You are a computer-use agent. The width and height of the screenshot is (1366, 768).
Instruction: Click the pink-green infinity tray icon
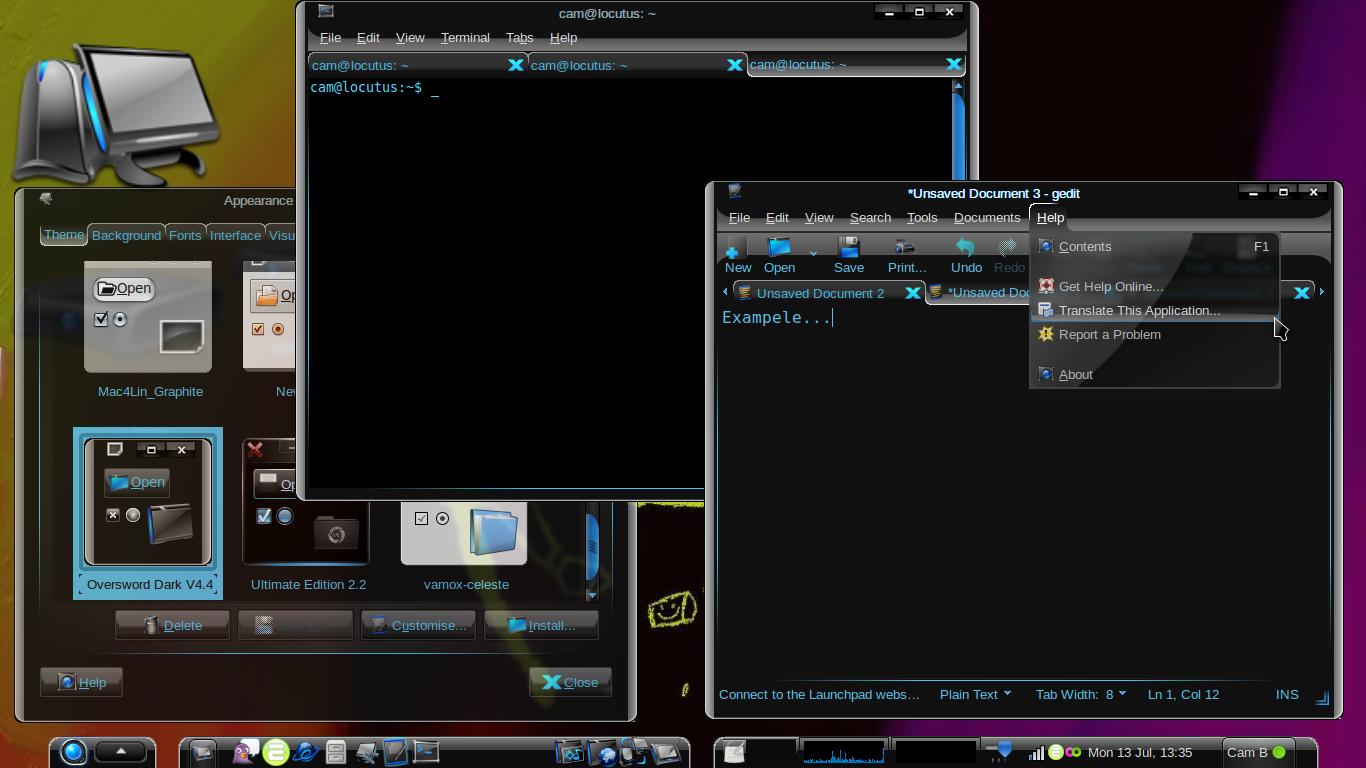tap(1072, 752)
